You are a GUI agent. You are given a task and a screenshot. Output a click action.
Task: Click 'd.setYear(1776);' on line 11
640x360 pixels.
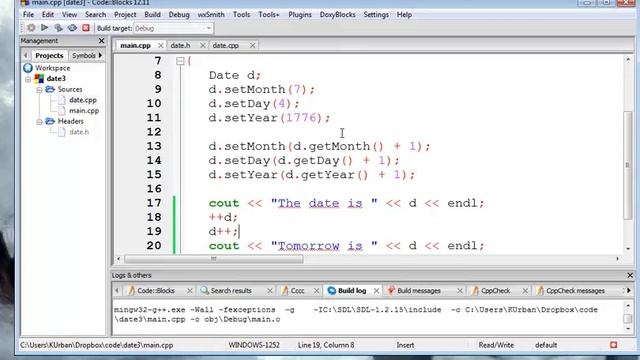(x=269, y=118)
